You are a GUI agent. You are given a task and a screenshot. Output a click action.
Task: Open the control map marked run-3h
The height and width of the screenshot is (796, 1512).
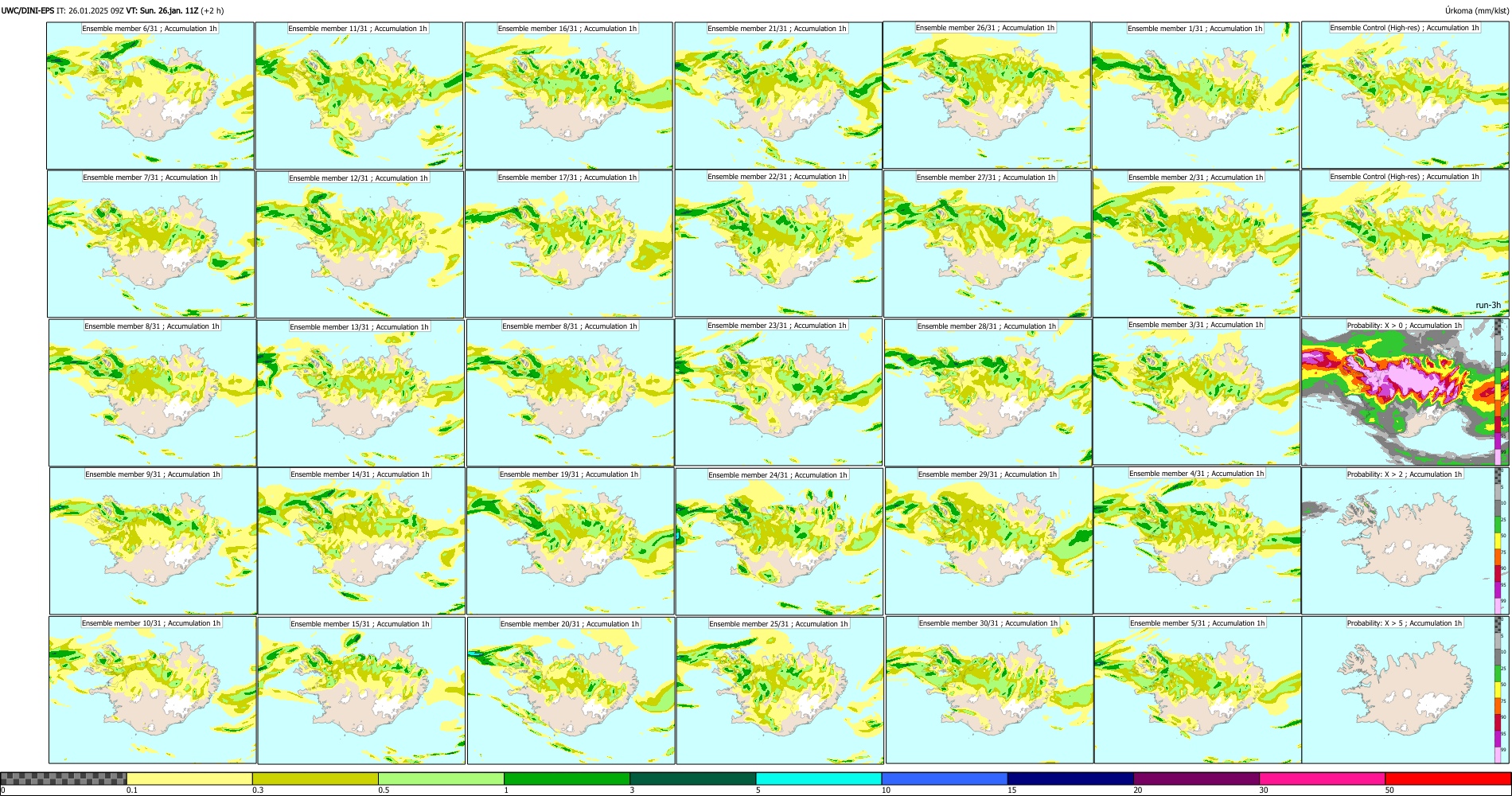click(1405, 244)
